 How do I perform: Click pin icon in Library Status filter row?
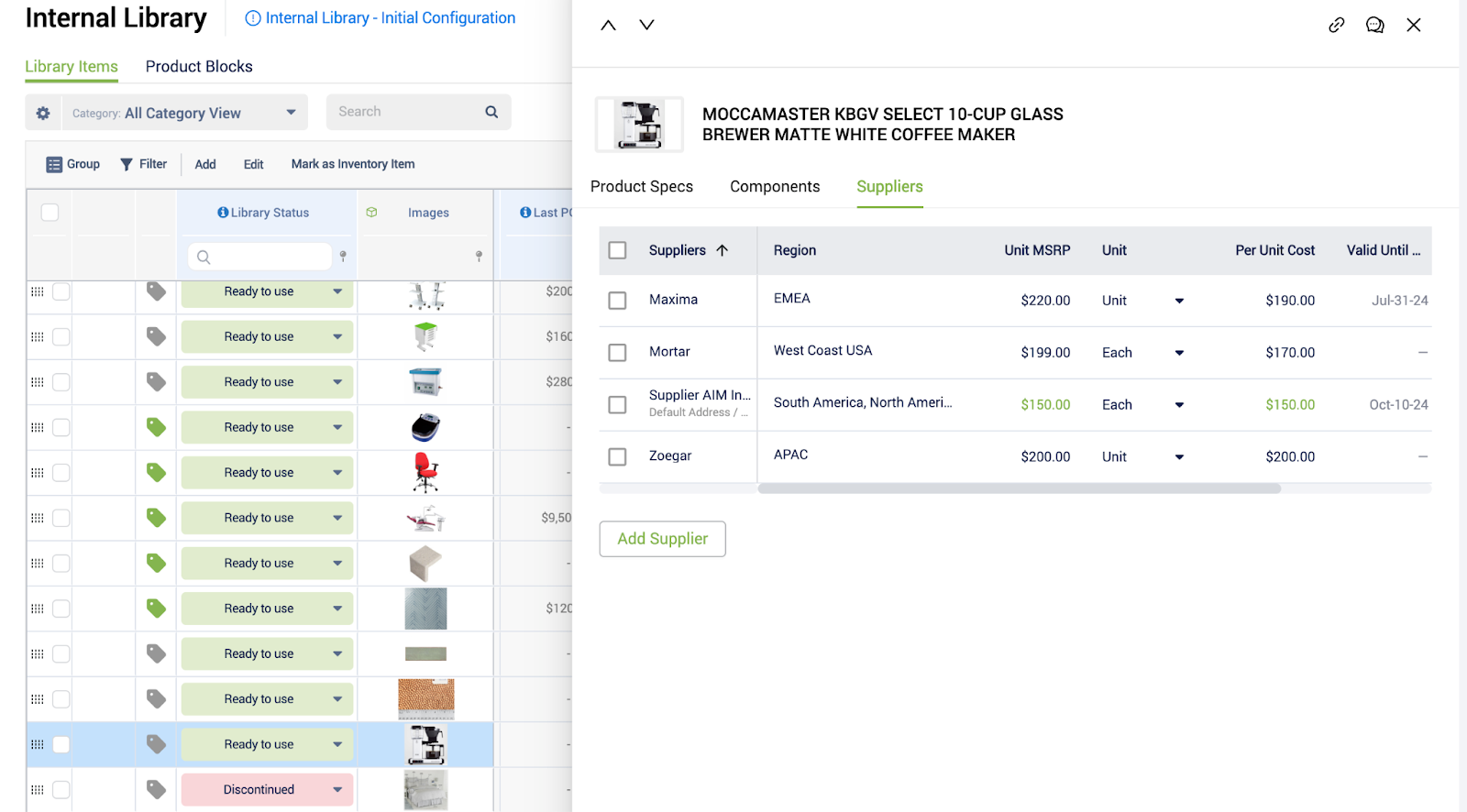pos(343,257)
